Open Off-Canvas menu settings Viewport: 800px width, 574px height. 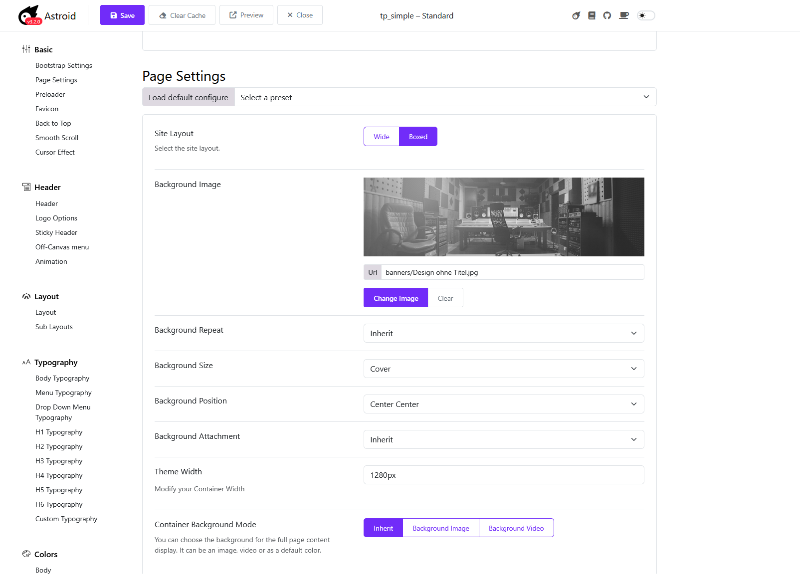click(62, 246)
